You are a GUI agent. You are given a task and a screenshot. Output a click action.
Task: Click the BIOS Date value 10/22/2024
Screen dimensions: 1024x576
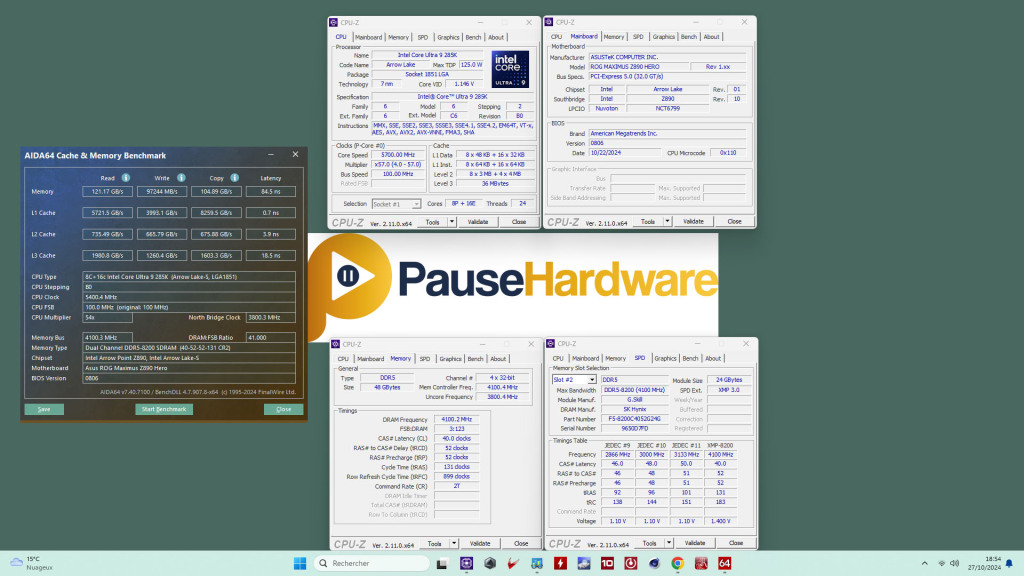(x=624, y=153)
